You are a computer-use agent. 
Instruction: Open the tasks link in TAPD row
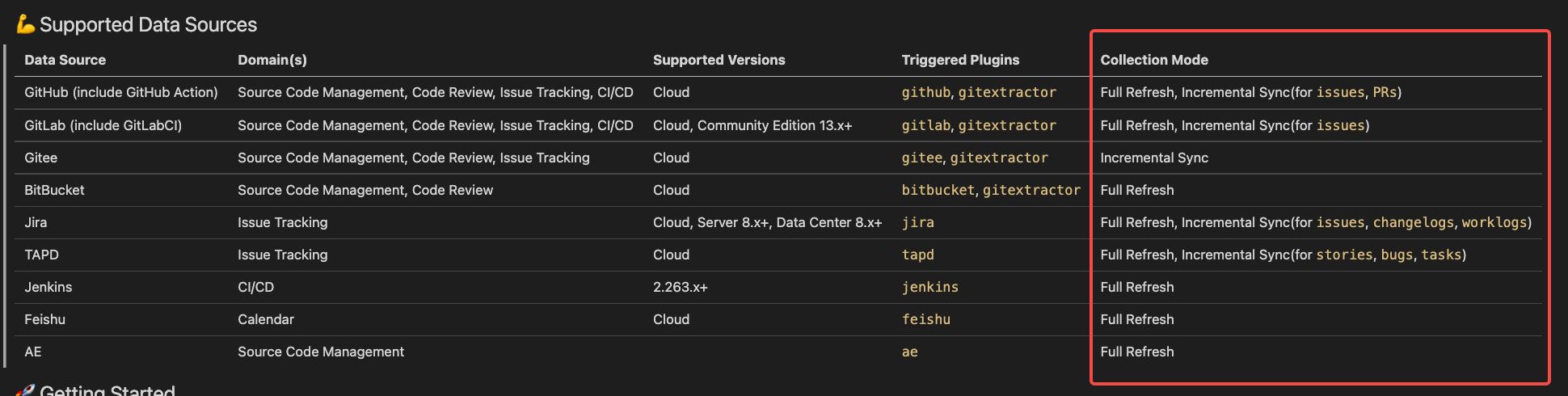pyautogui.click(x=1441, y=255)
